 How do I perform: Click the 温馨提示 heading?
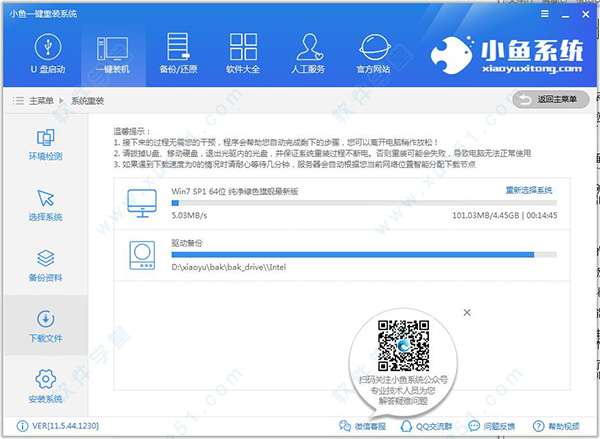click(132, 132)
